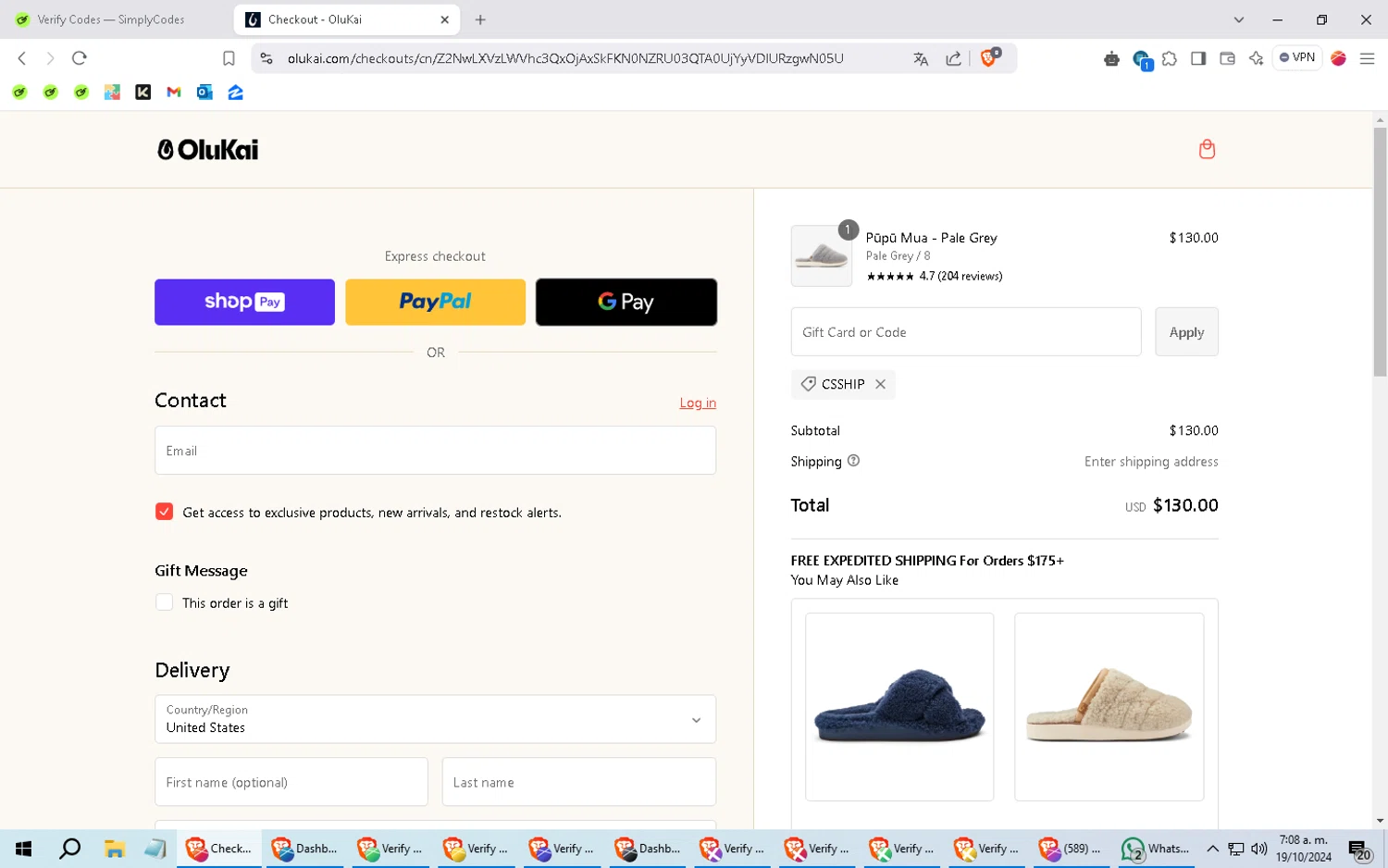This screenshot has width=1388, height=868.
Task: Click the volume speaker tray icon
Action: click(1258, 849)
